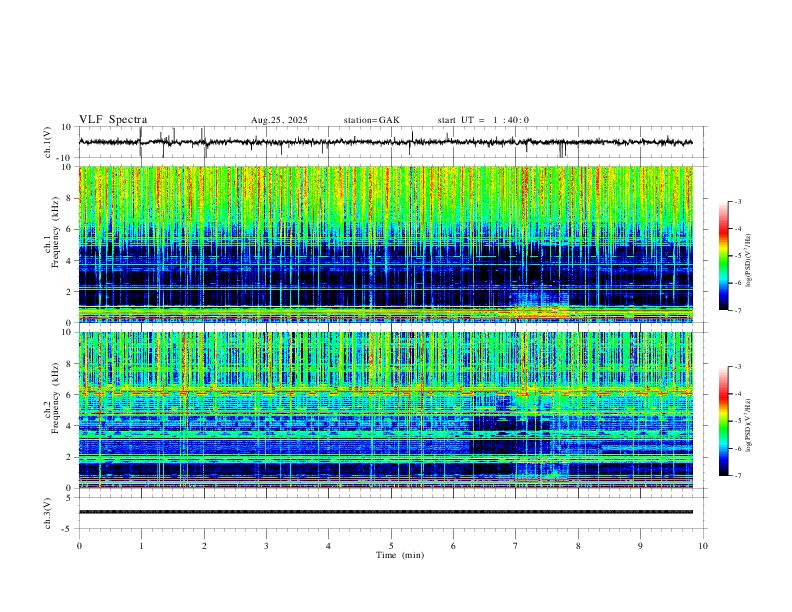Click time axis tick label '5'
This screenshot has width=792, height=612.
(391, 546)
